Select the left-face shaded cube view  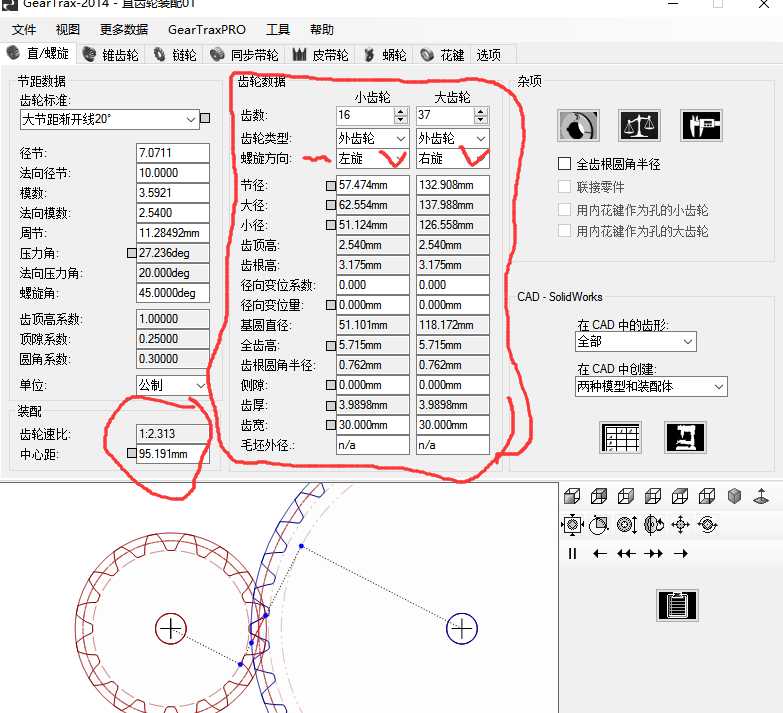(653, 496)
